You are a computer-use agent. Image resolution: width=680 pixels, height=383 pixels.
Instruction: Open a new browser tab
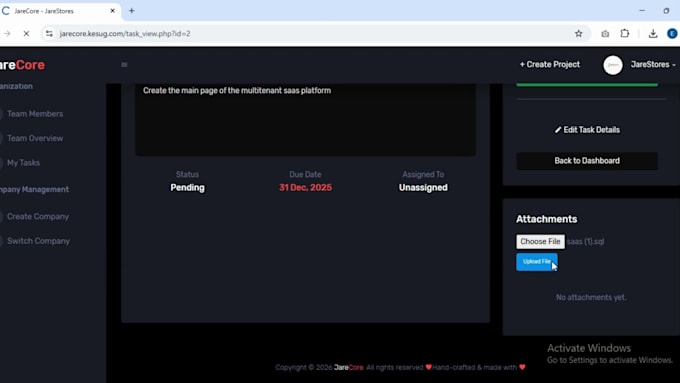[x=131, y=11]
